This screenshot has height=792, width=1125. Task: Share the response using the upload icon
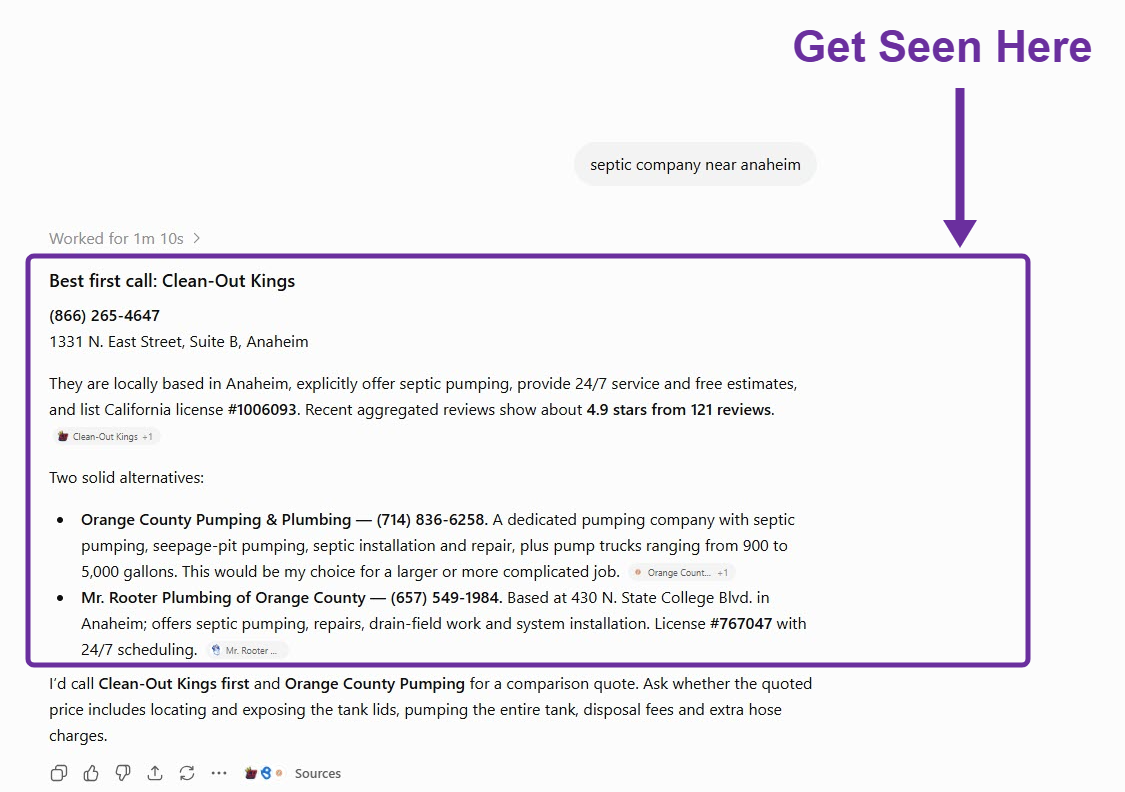click(x=155, y=773)
